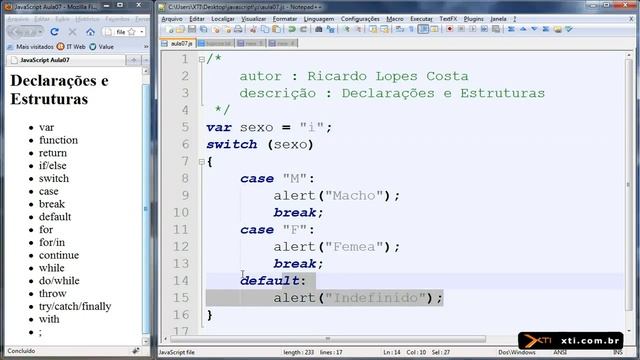Open Firefox back history dropdown arrow
Image resolution: width=640 pixels, height=360 pixels.
tap(40, 31)
